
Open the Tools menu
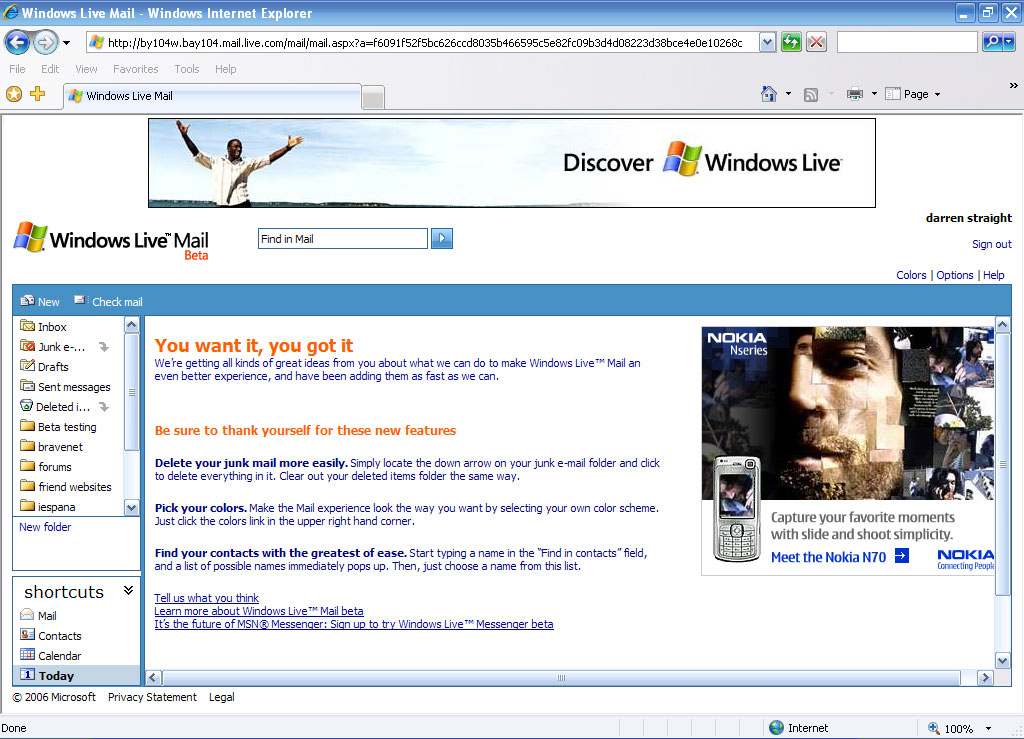point(187,69)
